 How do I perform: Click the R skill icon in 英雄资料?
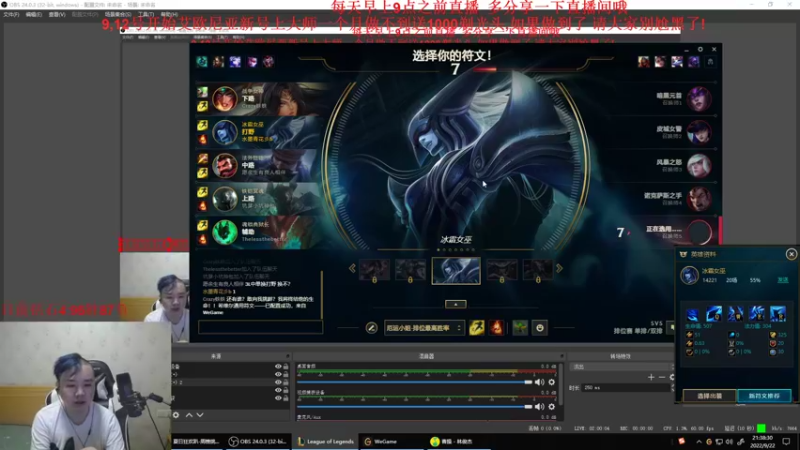pyautogui.click(x=778, y=314)
